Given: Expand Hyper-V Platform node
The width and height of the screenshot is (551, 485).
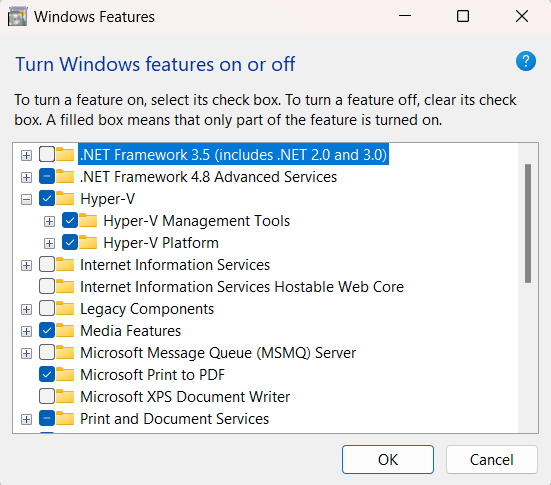Looking at the screenshot, I should coord(49,244).
